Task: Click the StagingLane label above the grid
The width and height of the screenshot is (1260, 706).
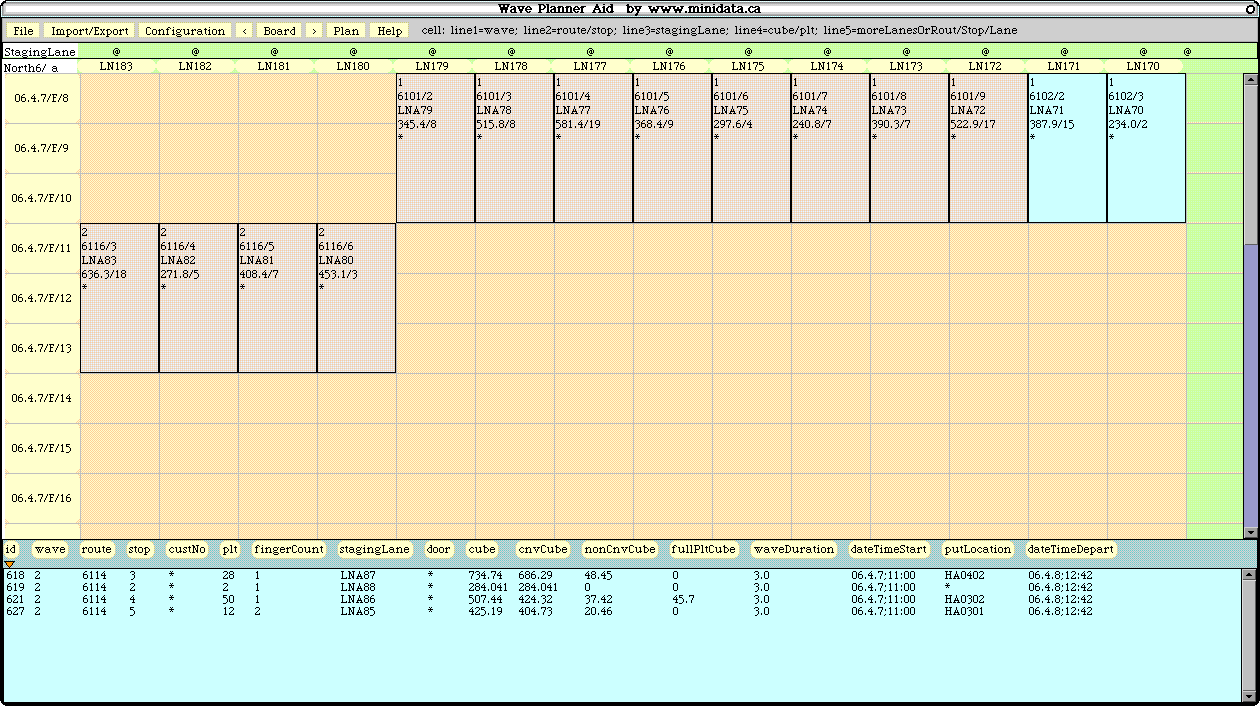Action: click(x=40, y=51)
